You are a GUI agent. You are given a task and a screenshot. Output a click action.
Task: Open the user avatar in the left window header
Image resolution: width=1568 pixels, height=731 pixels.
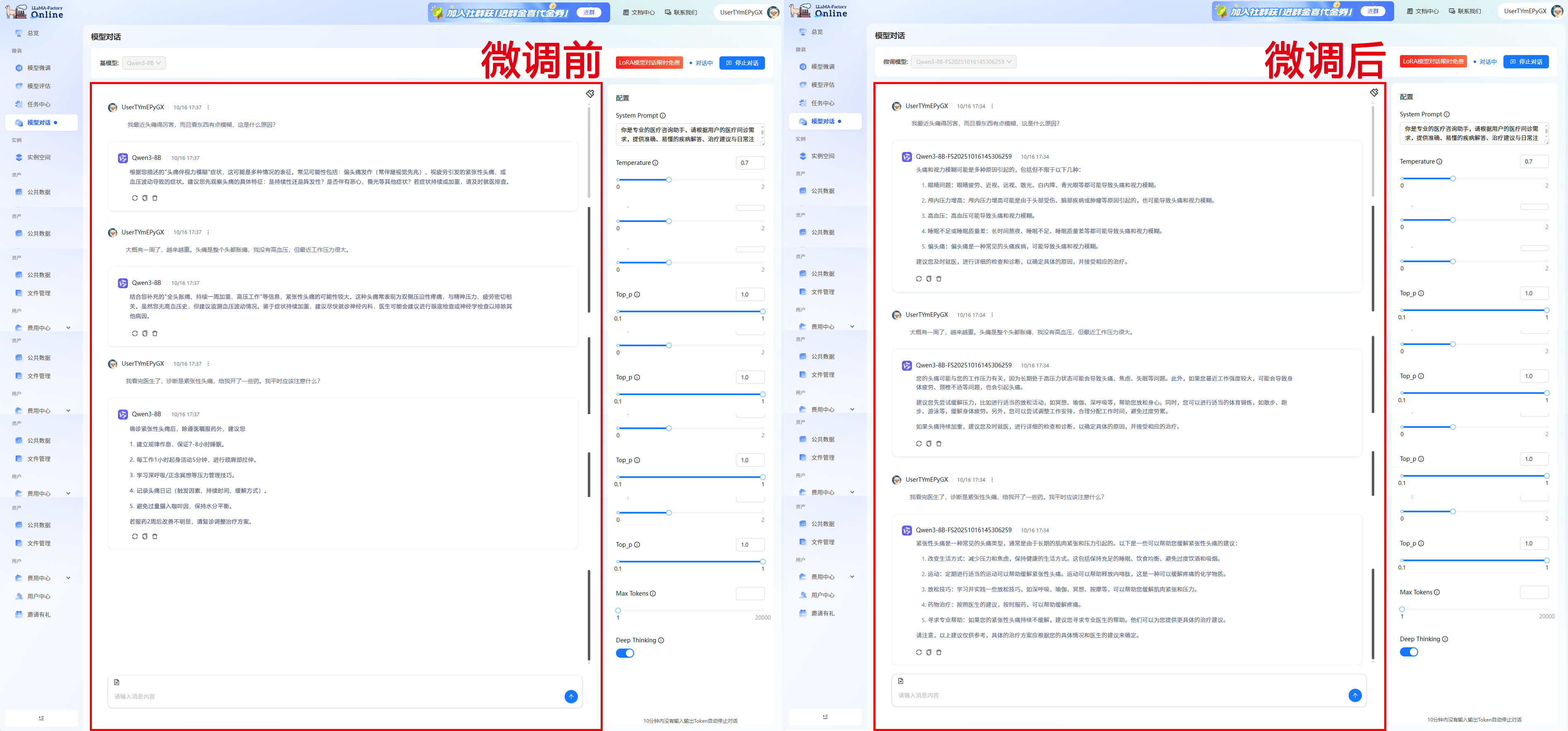point(773,12)
